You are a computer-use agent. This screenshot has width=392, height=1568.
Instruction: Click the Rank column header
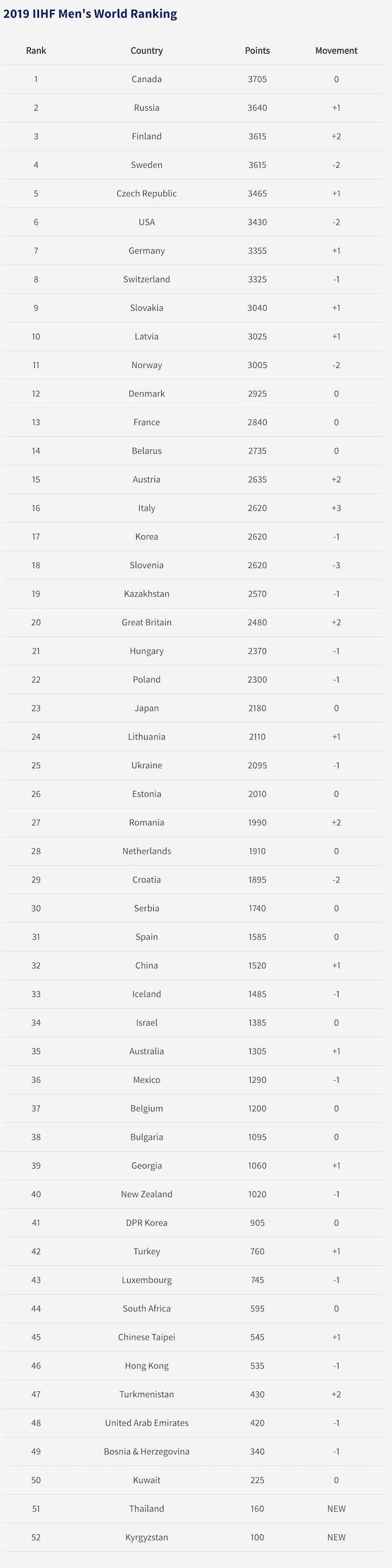[x=36, y=51]
